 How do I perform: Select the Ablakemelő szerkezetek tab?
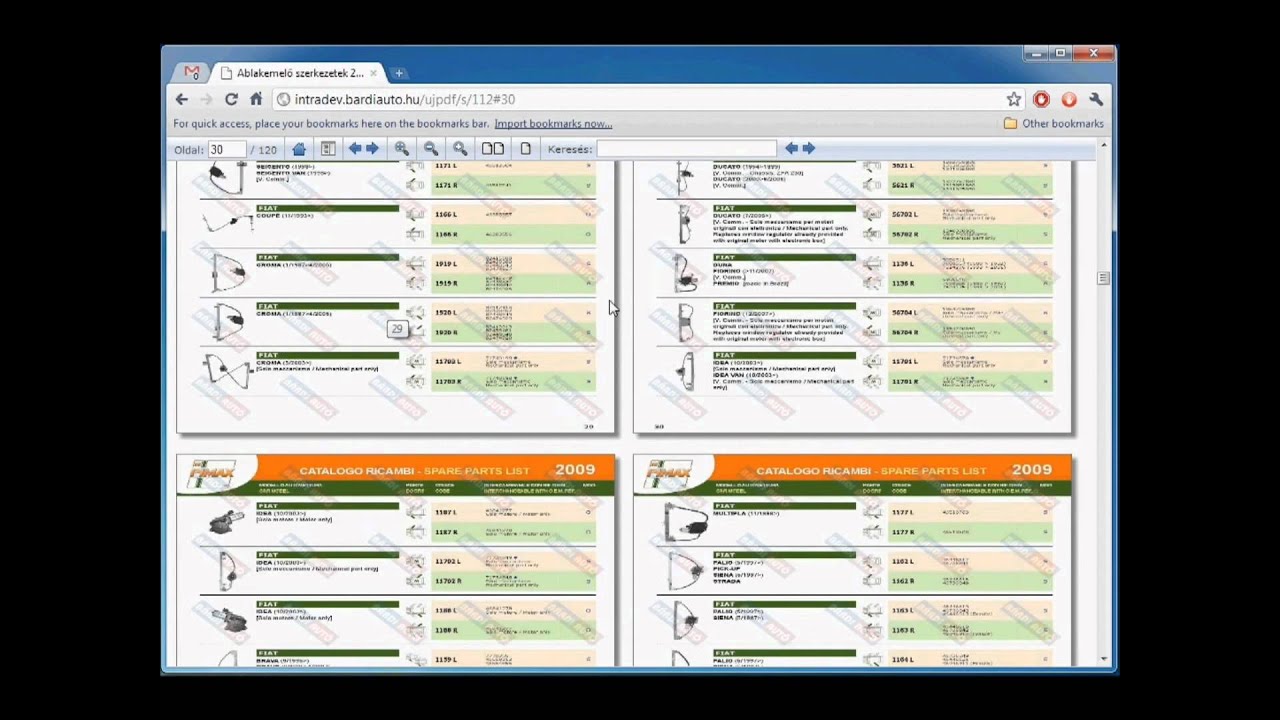click(298, 73)
